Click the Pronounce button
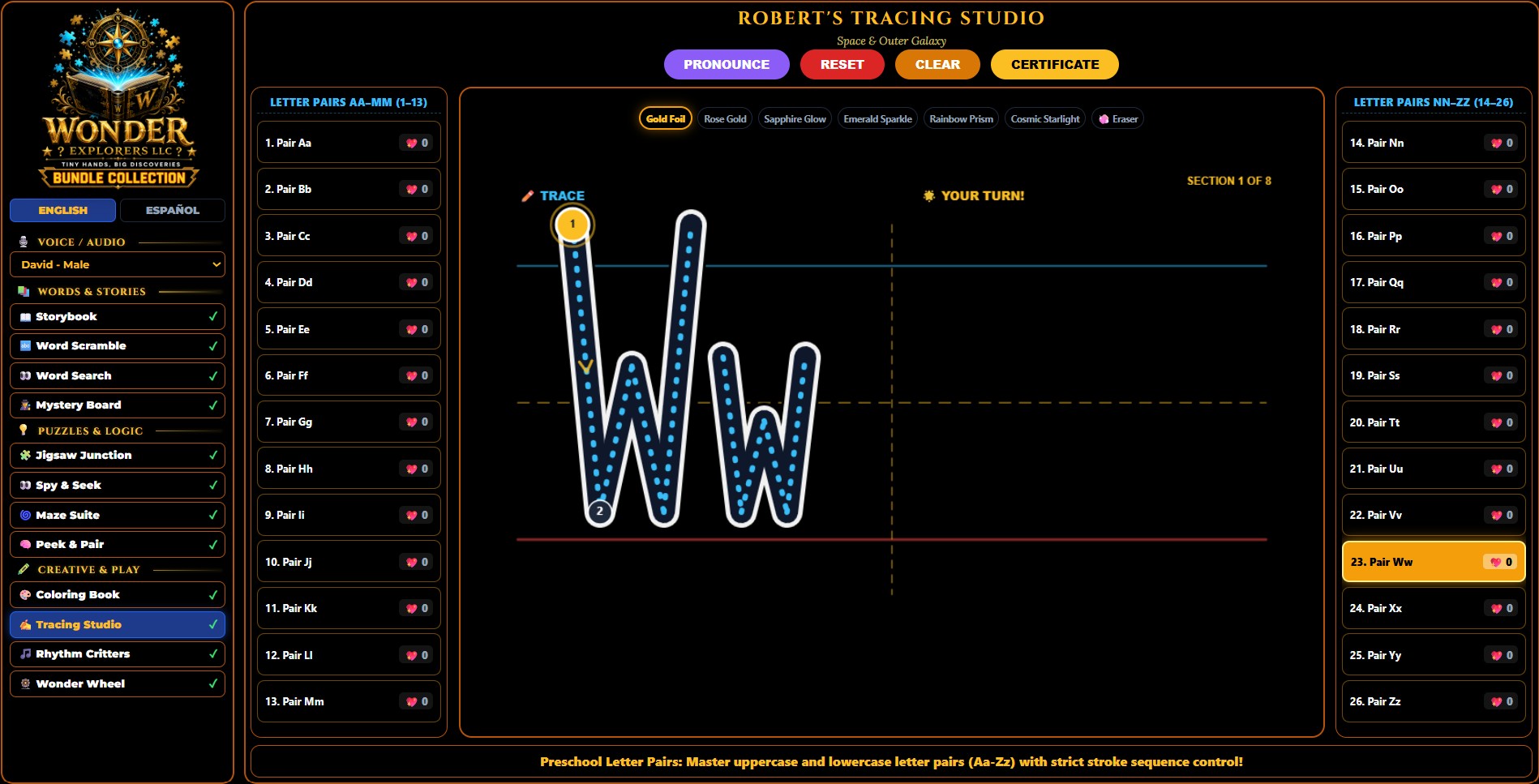1539x784 pixels. coord(727,65)
